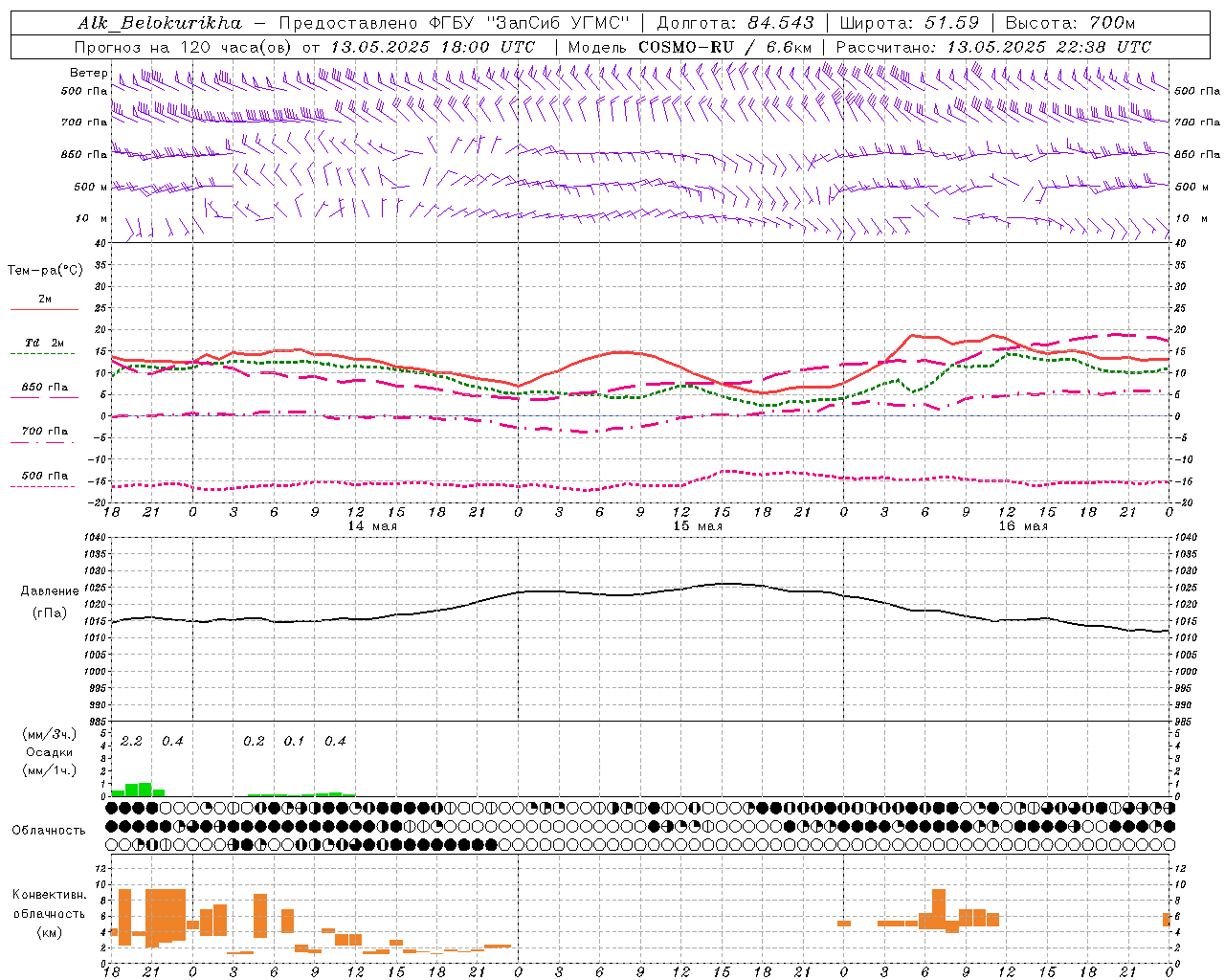The image size is (1225, 980).
Task: Click the 700 гПа entry in the temperature legend
Action: (x=45, y=432)
